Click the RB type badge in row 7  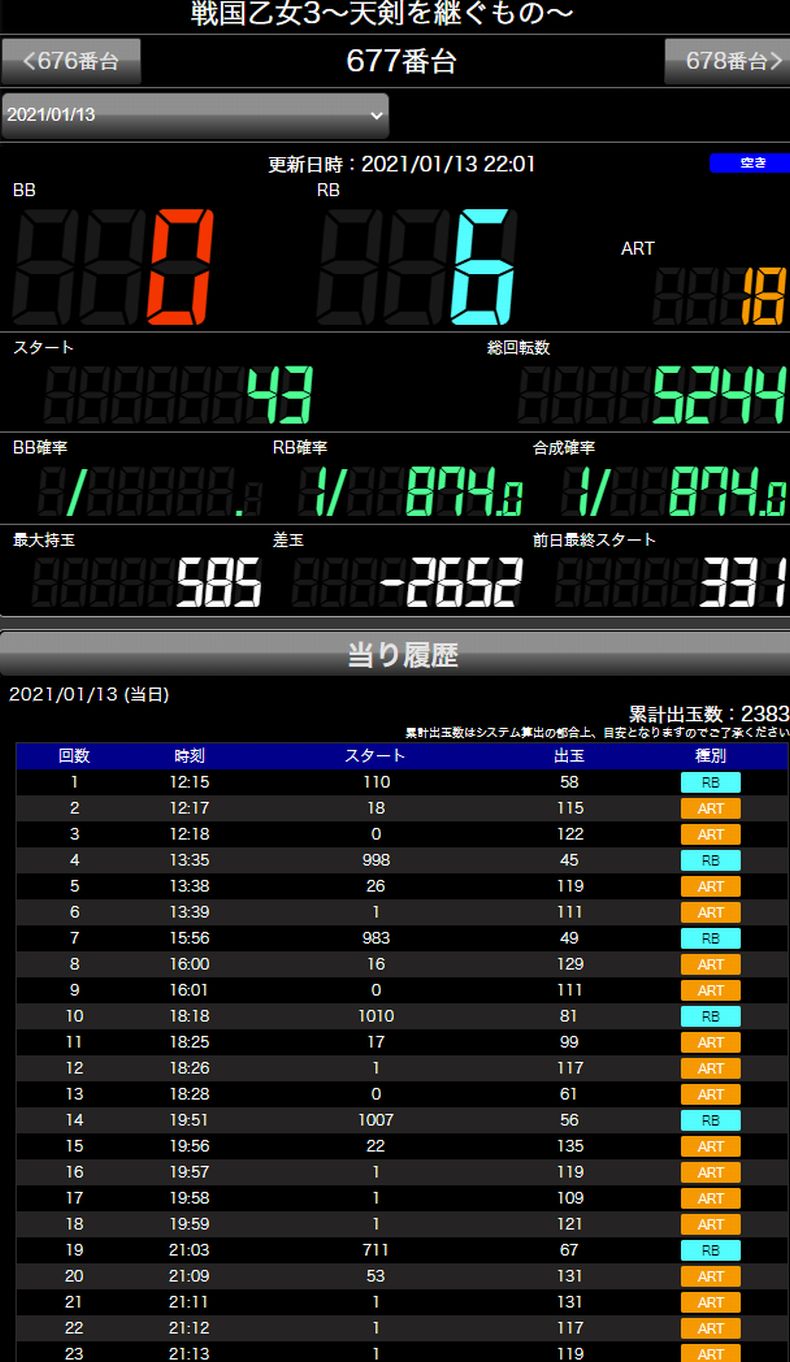711,938
